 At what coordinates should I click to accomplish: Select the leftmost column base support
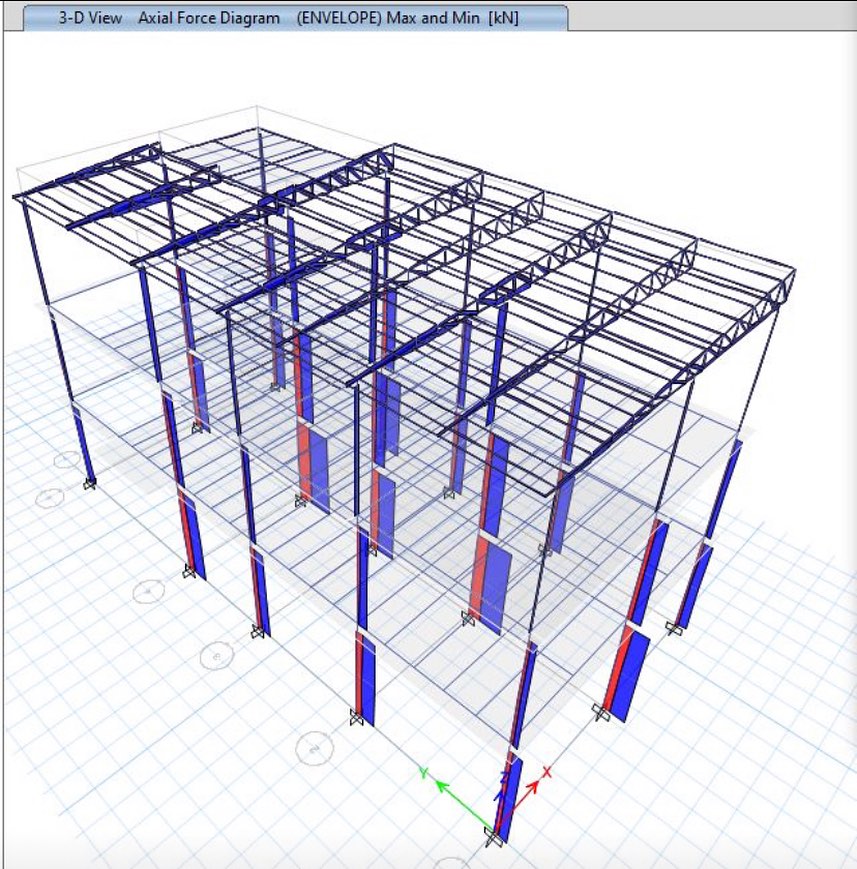[x=89, y=484]
